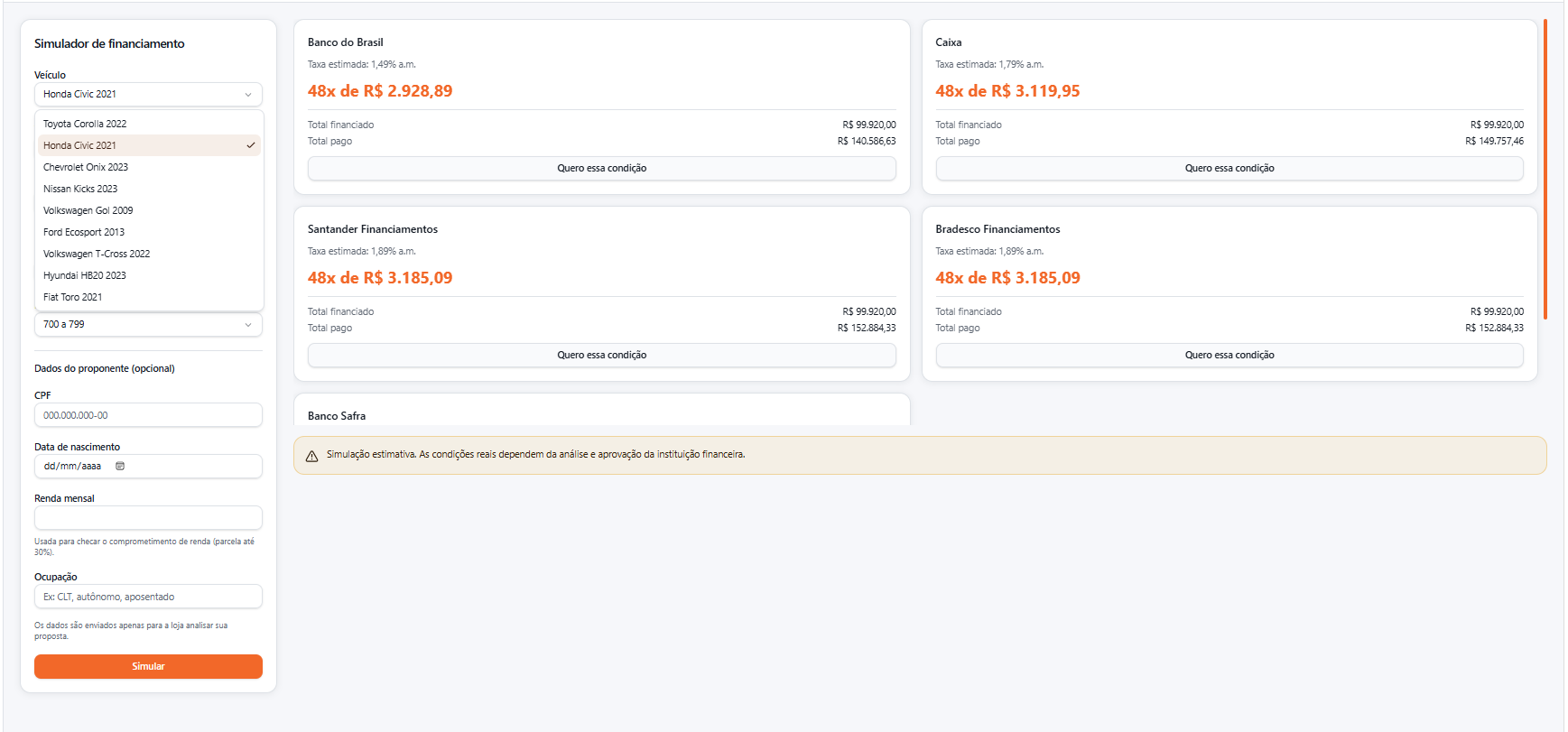Click the orange Simular button
The image size is (1568, 732).
point(148,666)
